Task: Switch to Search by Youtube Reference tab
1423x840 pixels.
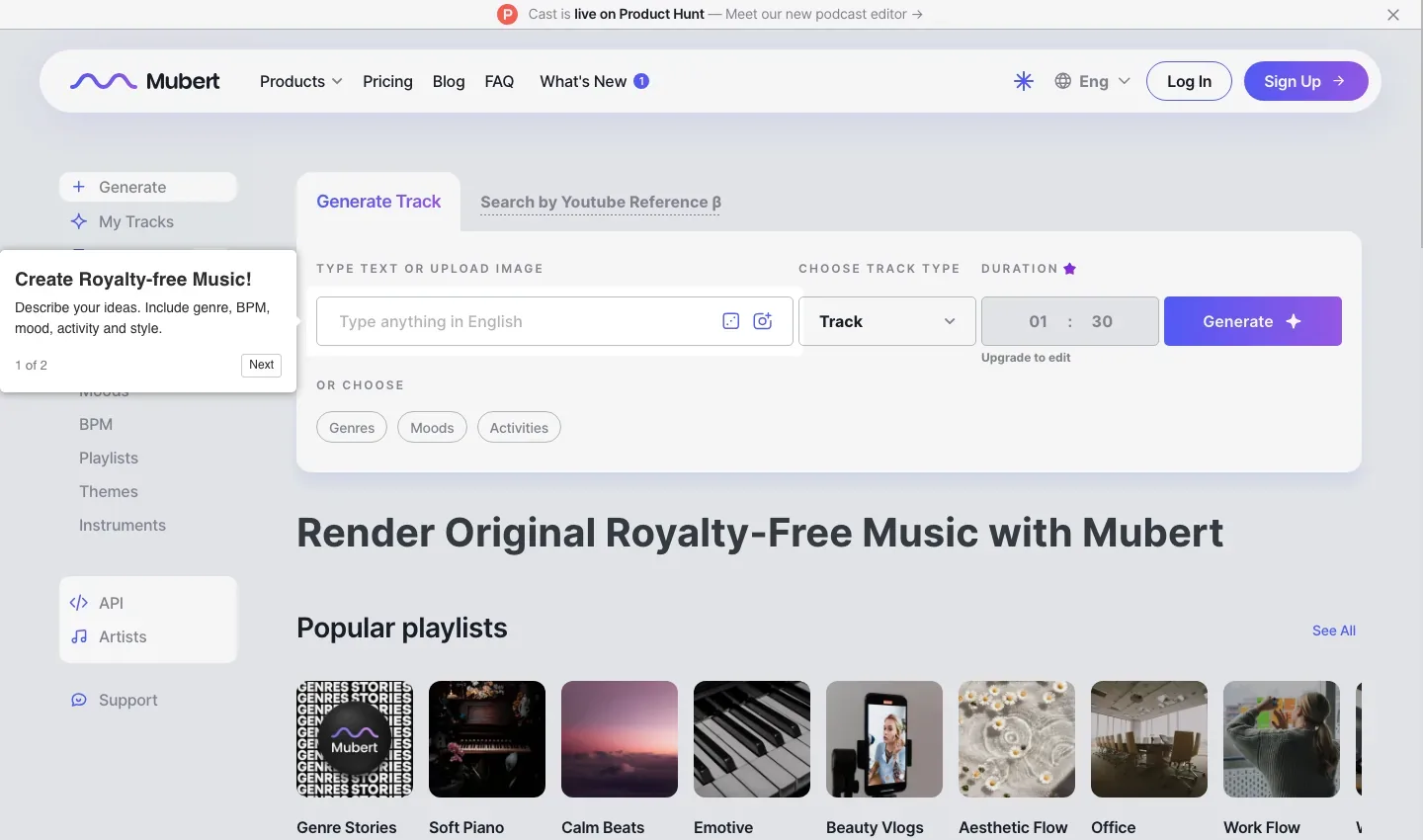Action: point(601,203)
